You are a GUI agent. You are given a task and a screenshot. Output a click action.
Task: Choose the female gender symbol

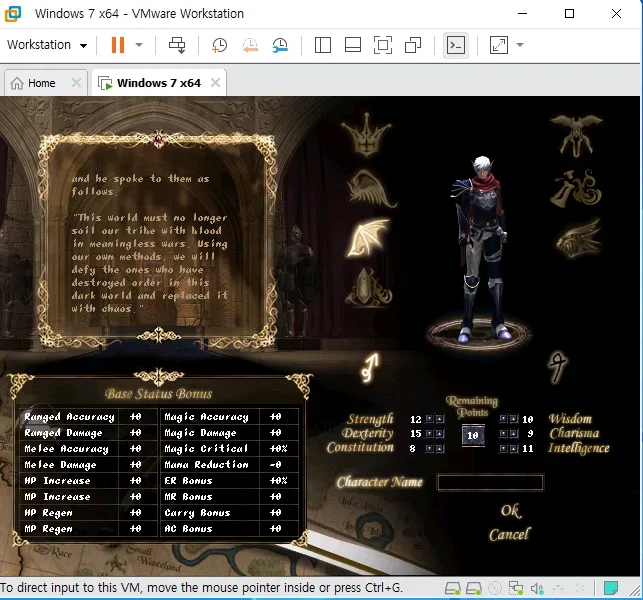pyautogui.click(x=558, y=366)
